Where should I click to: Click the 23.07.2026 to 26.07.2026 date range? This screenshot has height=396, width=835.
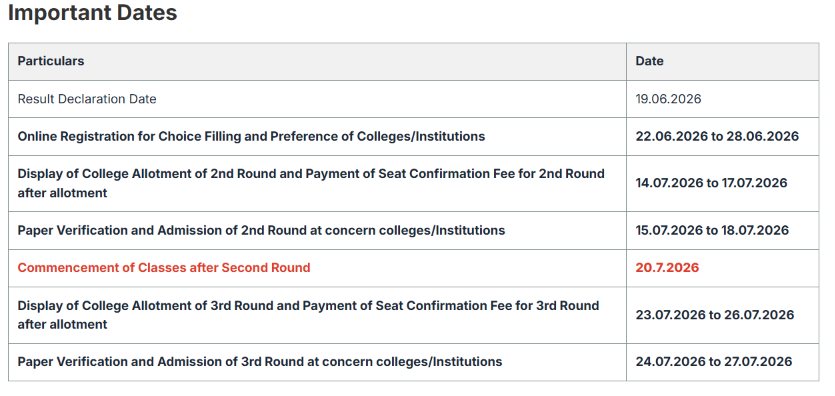pyautogui.click(x=715, y=315)
